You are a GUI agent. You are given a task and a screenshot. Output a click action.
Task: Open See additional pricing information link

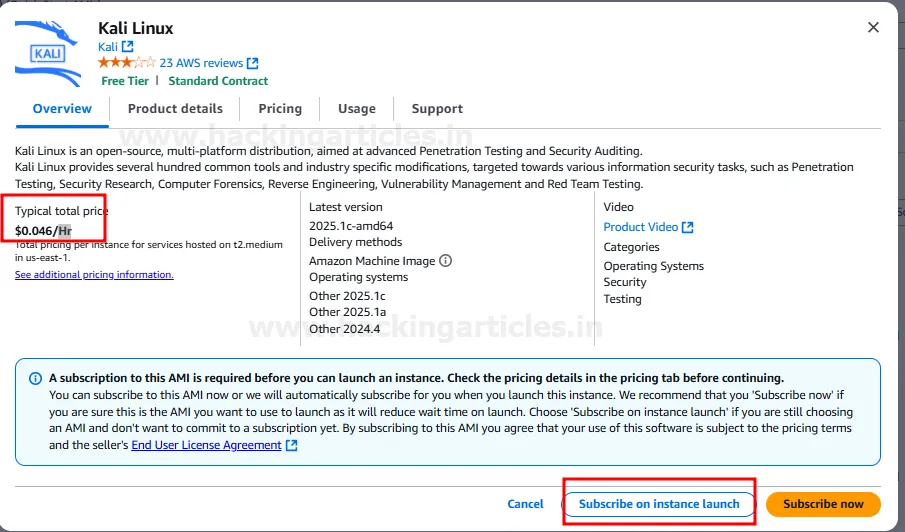(x=94, y=275)
